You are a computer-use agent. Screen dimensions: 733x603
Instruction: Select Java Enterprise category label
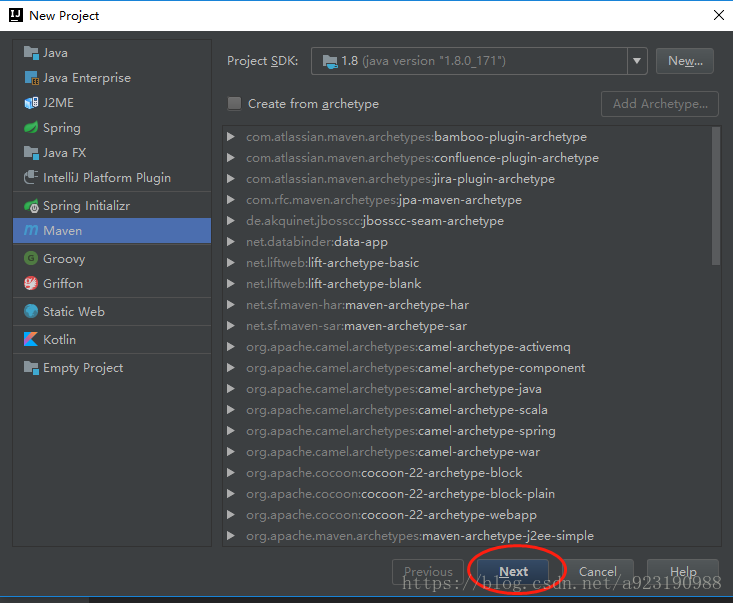click(87, 78)
